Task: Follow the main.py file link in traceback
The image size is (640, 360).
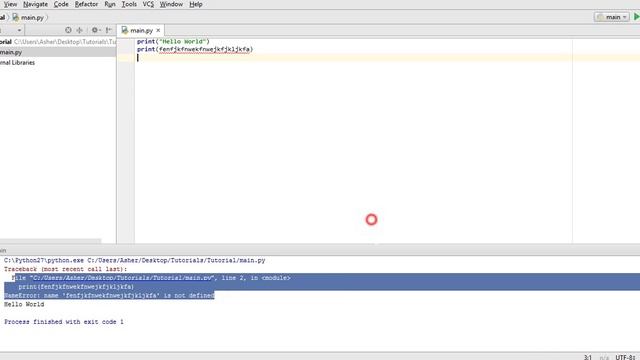Action: coord(122,278)
